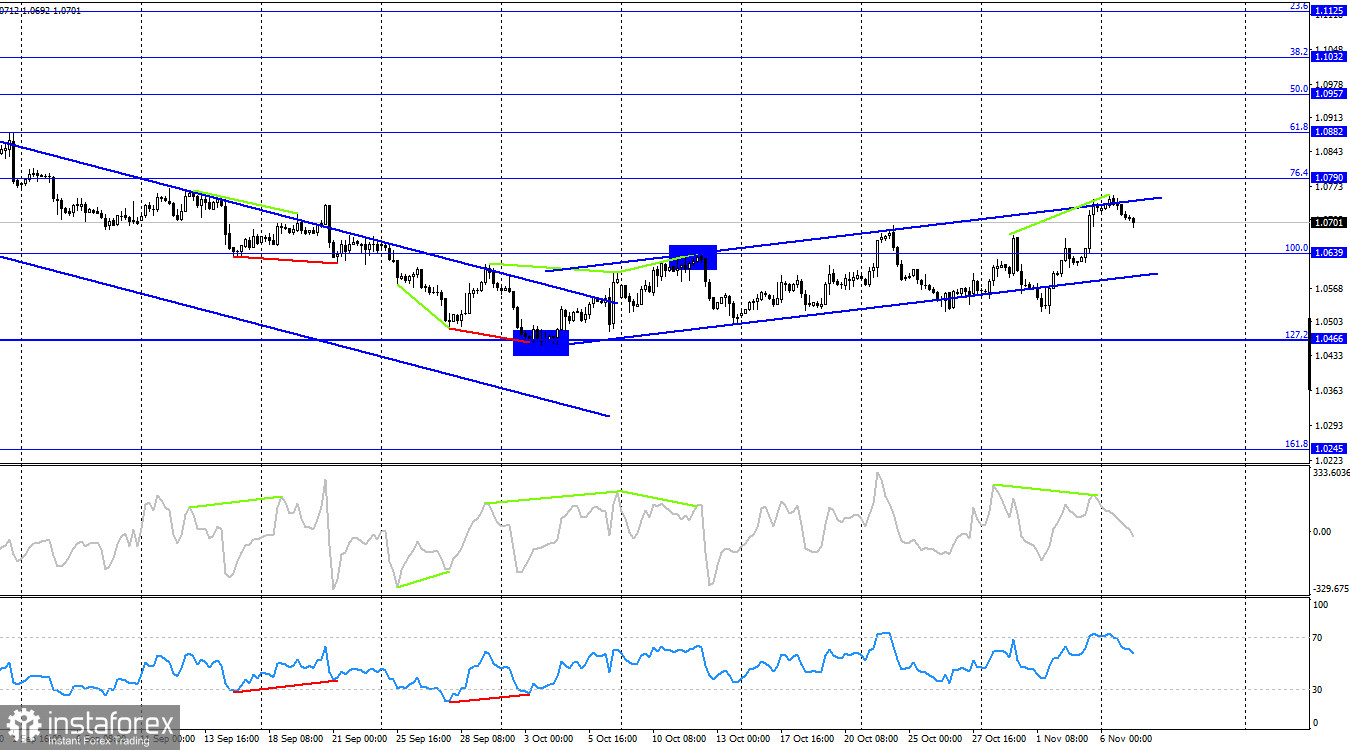The height and width of the screenshot is (750, 1350).
Task: Select the blue rectangle at 3 Oct low
Action: coord(541,343)
